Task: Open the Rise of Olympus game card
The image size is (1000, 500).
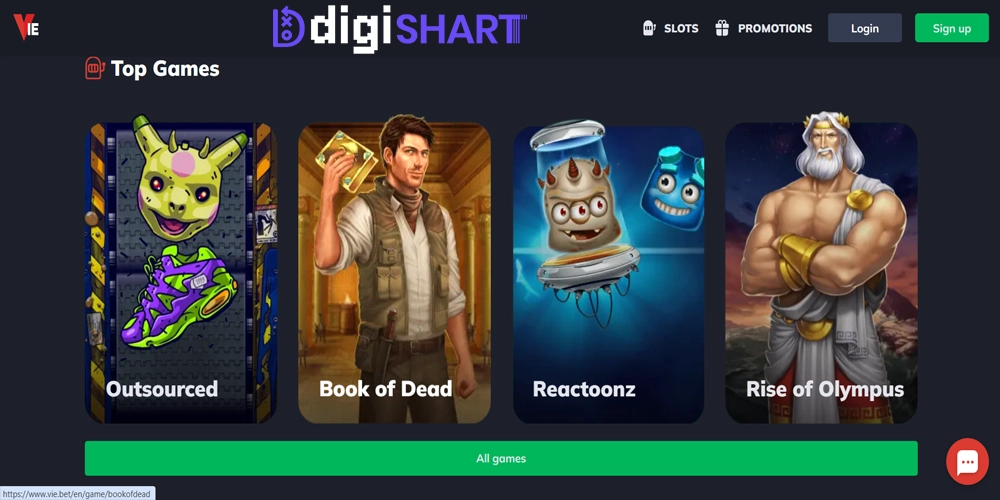Action: pyautogui.click(x=821, y=273)
